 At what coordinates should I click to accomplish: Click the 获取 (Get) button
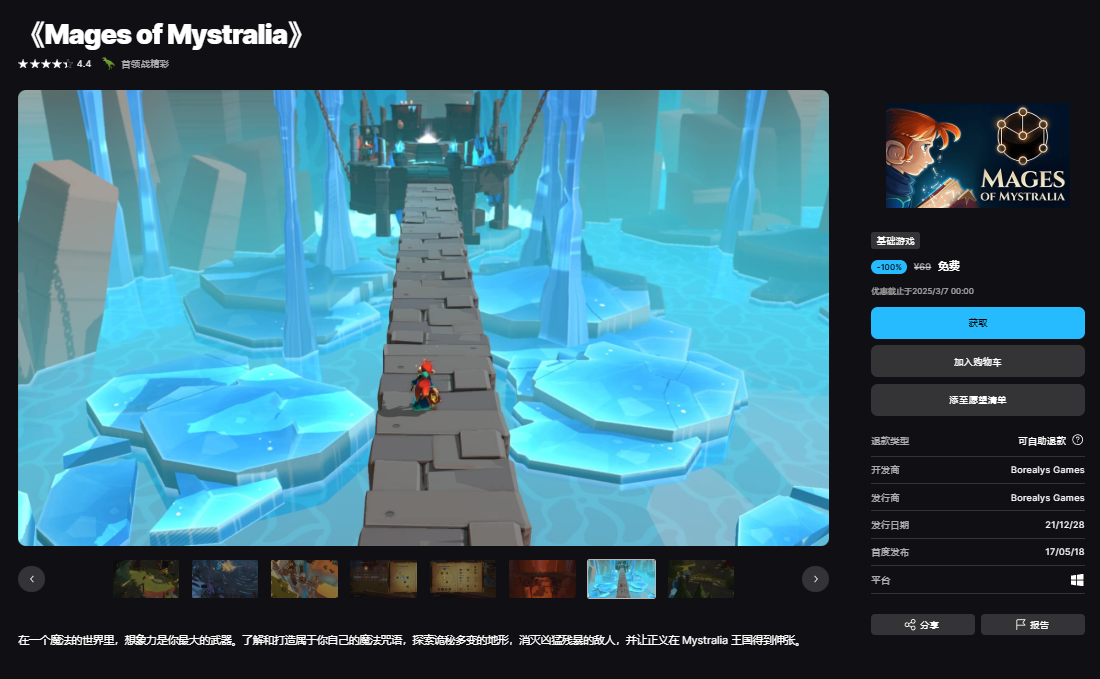tap(977, 323)
